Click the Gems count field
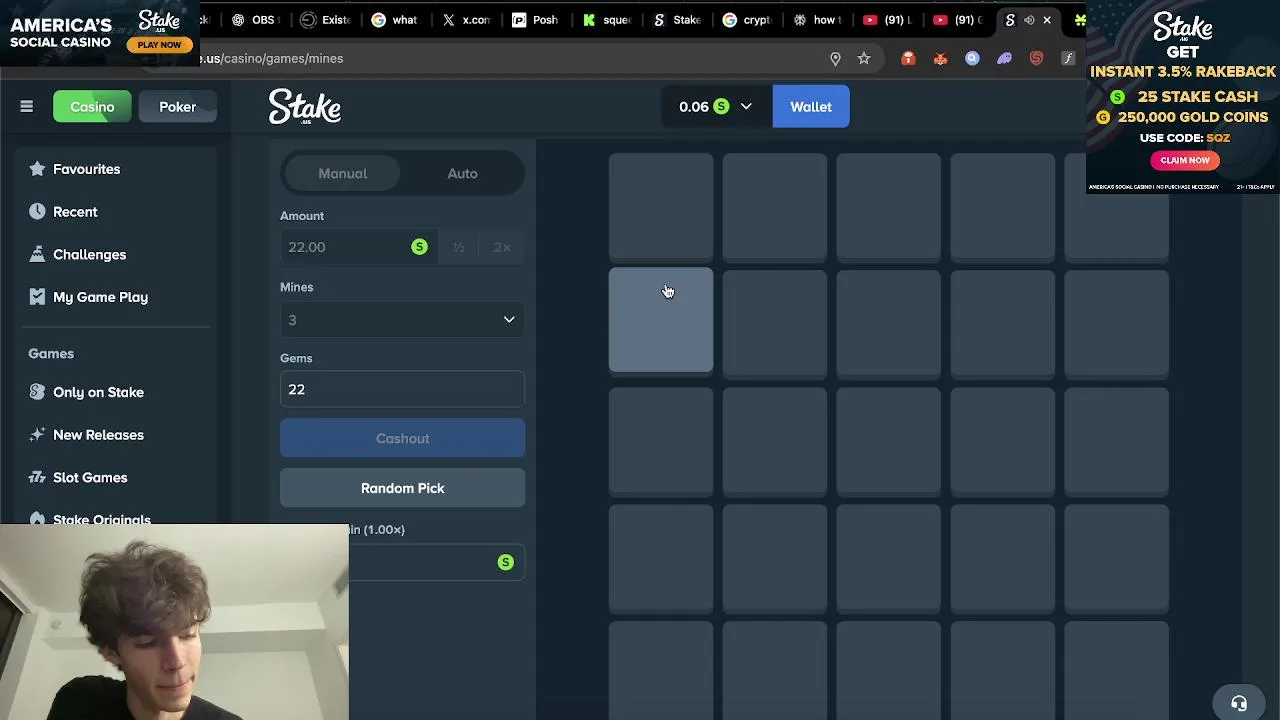Image resolution: width=1280 pixels, height=720 pixels. tap(402, 390)
